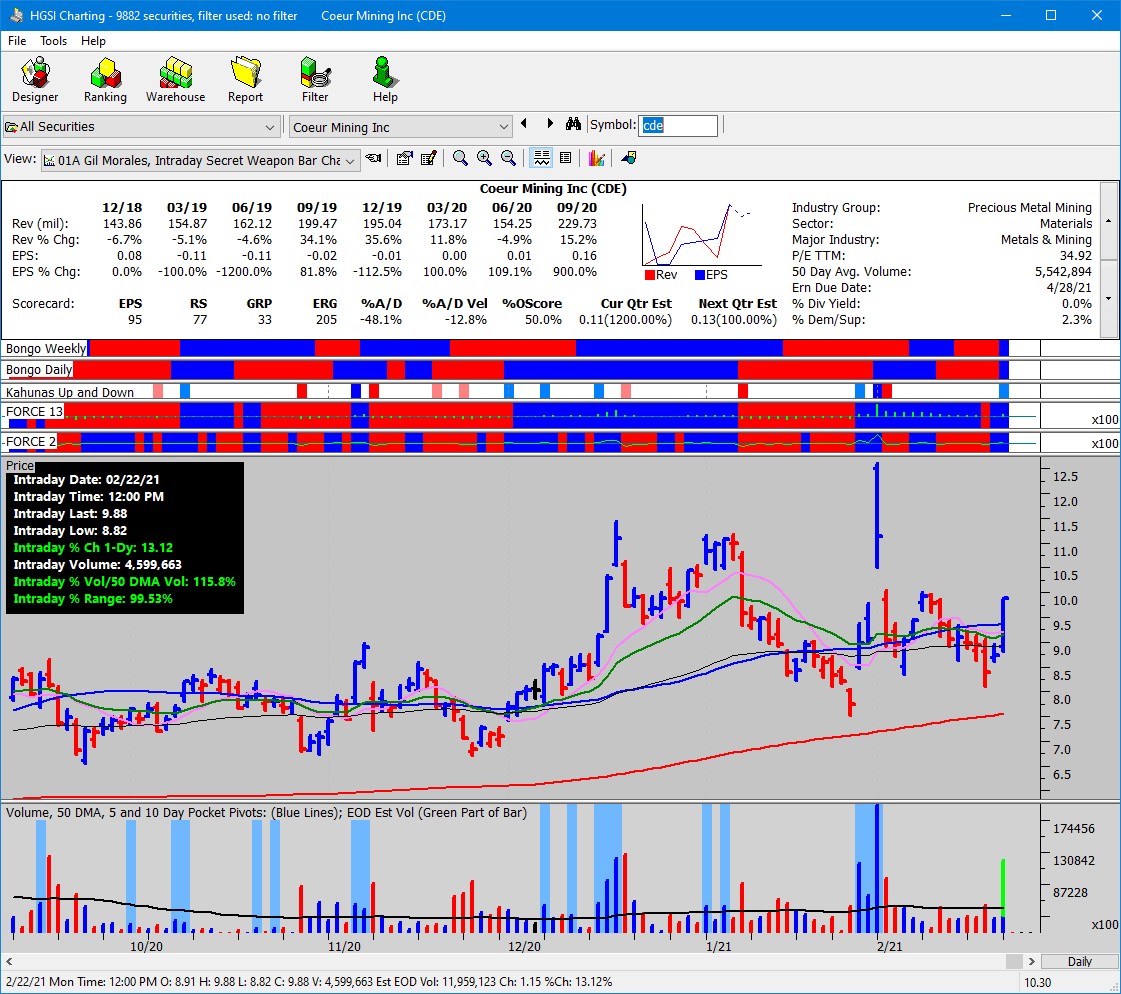
Task: Click the Ern Due Date 4/28/21 value
Action: click(1069, 287)
